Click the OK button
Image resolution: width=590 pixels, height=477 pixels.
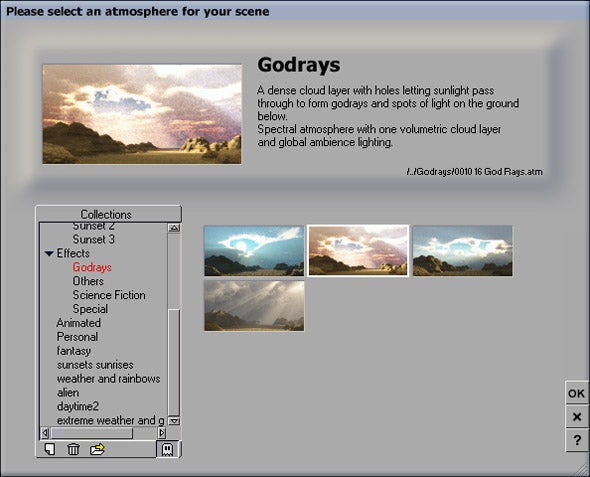pyautogui.click(x=576, y=393)
